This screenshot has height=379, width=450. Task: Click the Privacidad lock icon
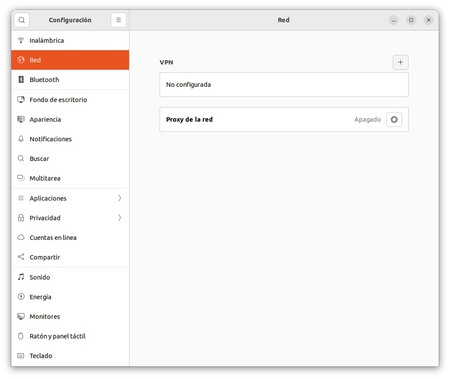pos(21,218)
